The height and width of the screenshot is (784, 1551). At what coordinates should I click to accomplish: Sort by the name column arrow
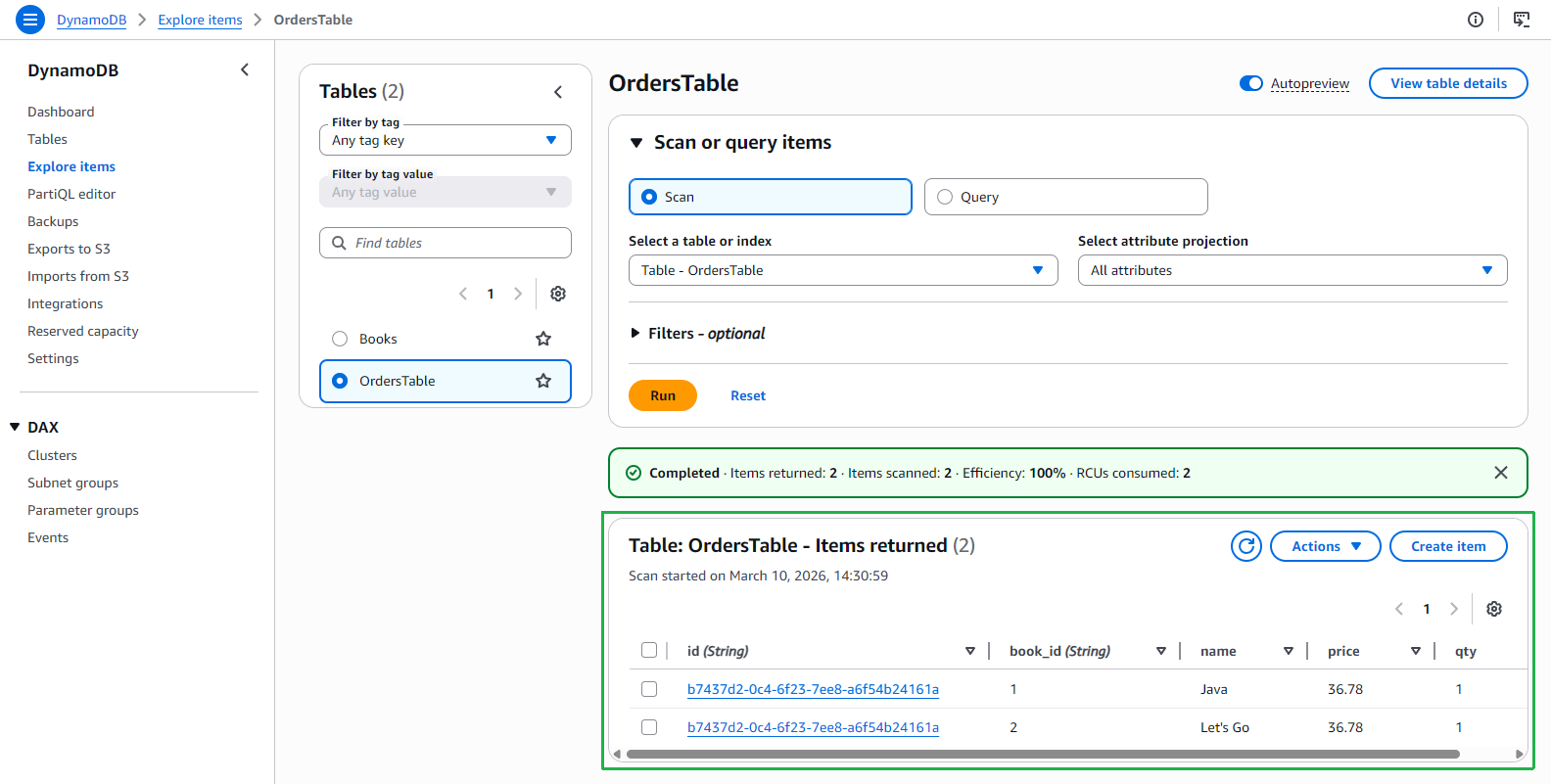1289,651
